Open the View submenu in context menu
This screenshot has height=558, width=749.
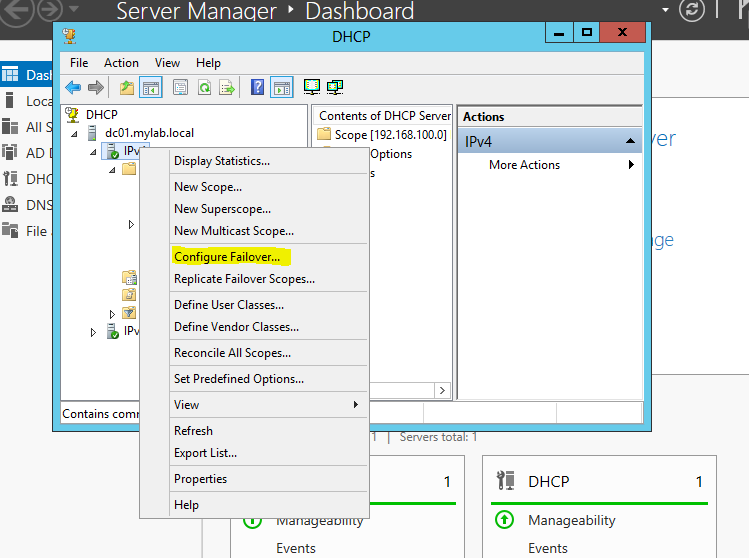(268, 405)
